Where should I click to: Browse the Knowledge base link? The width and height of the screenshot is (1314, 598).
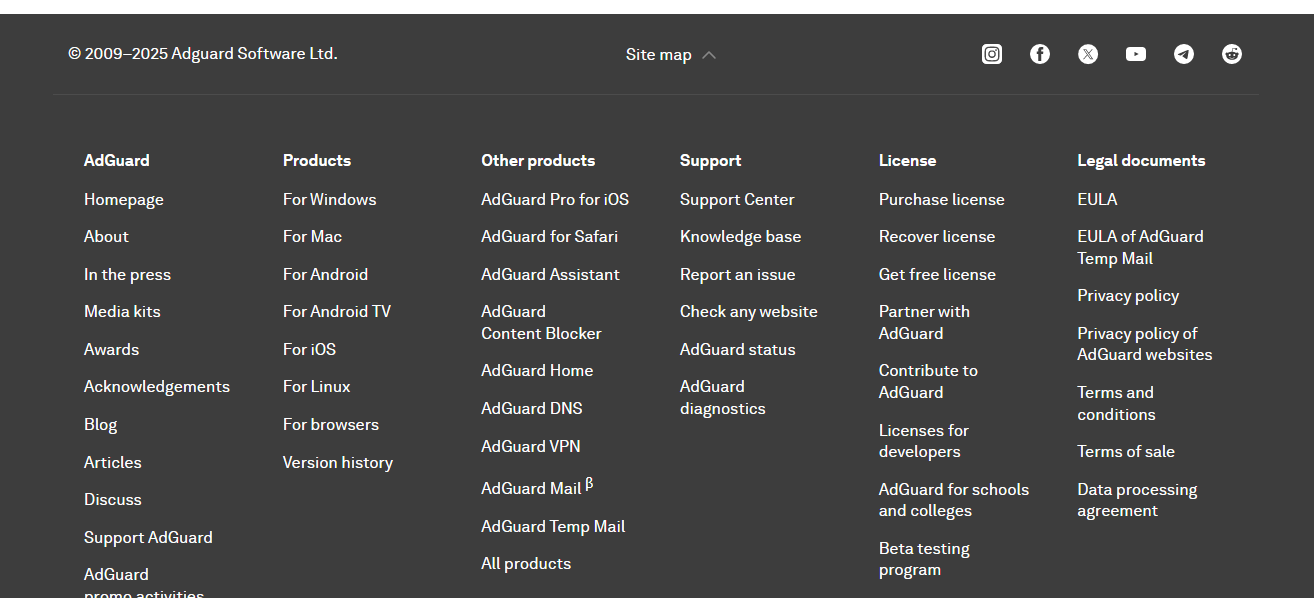tap(740, 237)
